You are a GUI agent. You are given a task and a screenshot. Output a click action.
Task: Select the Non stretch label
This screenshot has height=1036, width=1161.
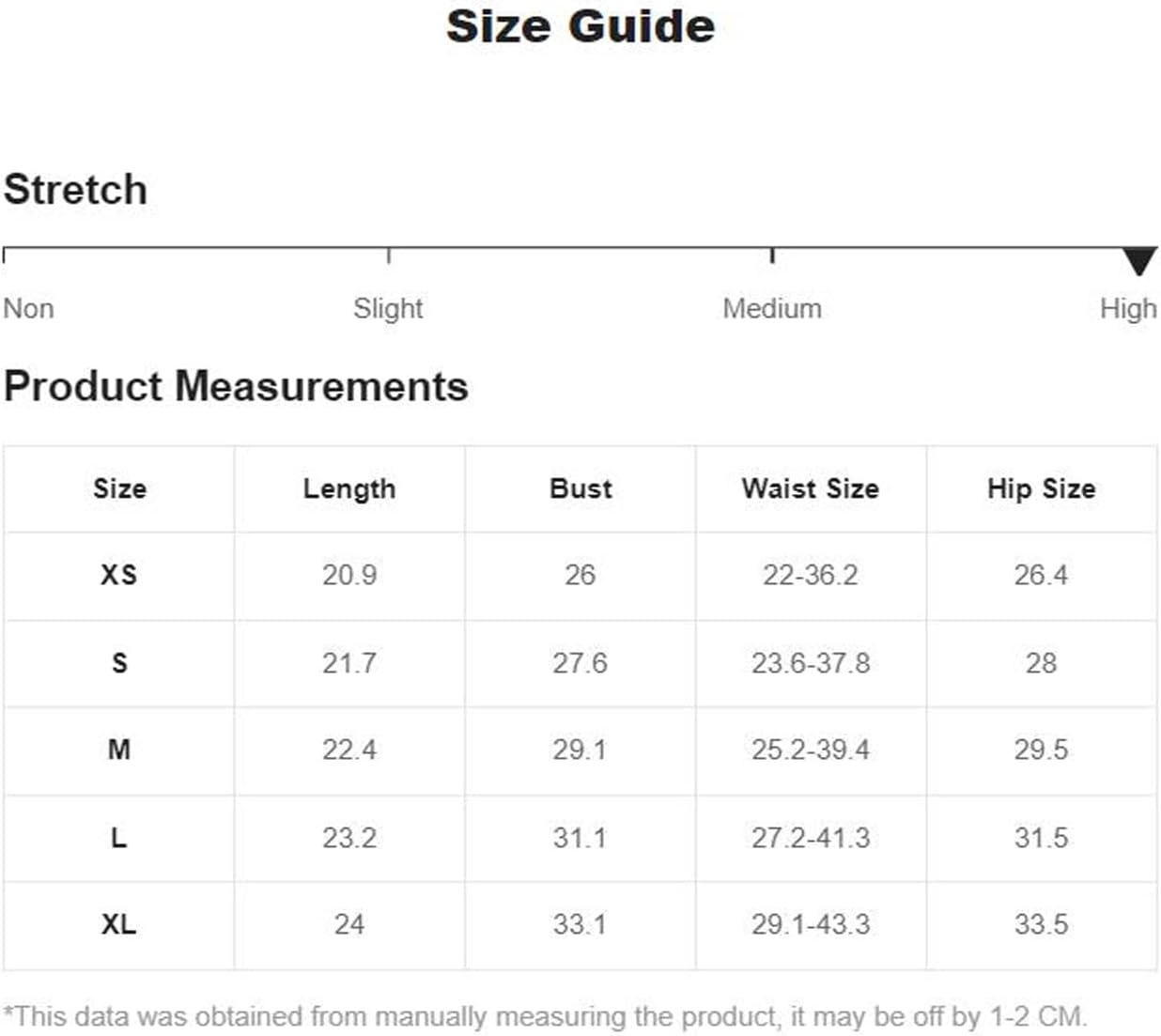pos(28,308)
